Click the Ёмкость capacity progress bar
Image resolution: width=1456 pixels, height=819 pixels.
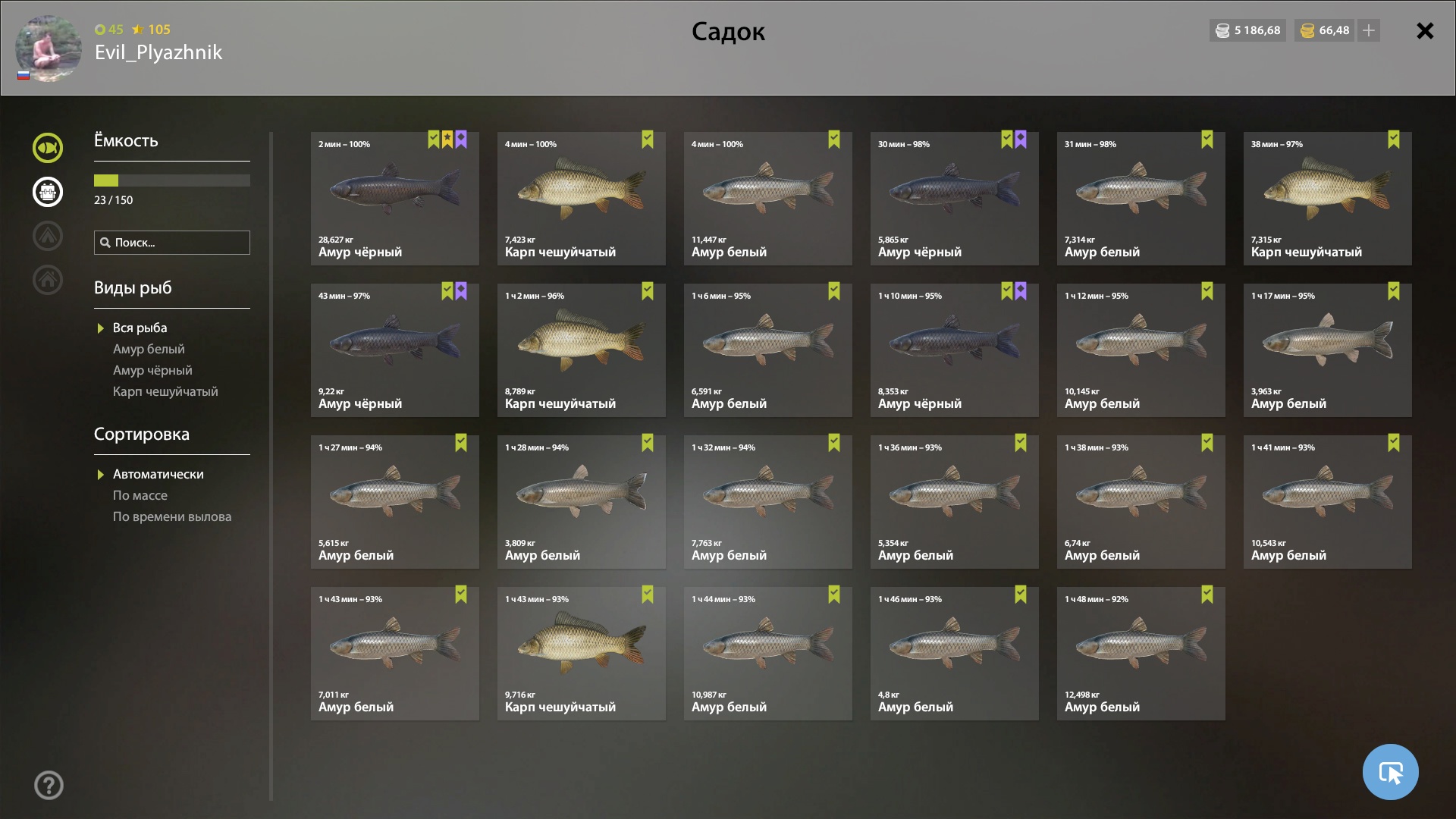[172, 180]
